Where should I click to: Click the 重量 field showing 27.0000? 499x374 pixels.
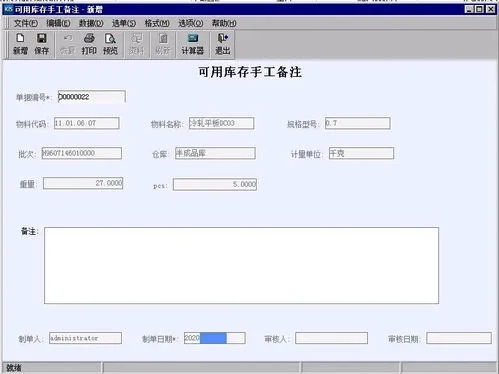(83, 183)
